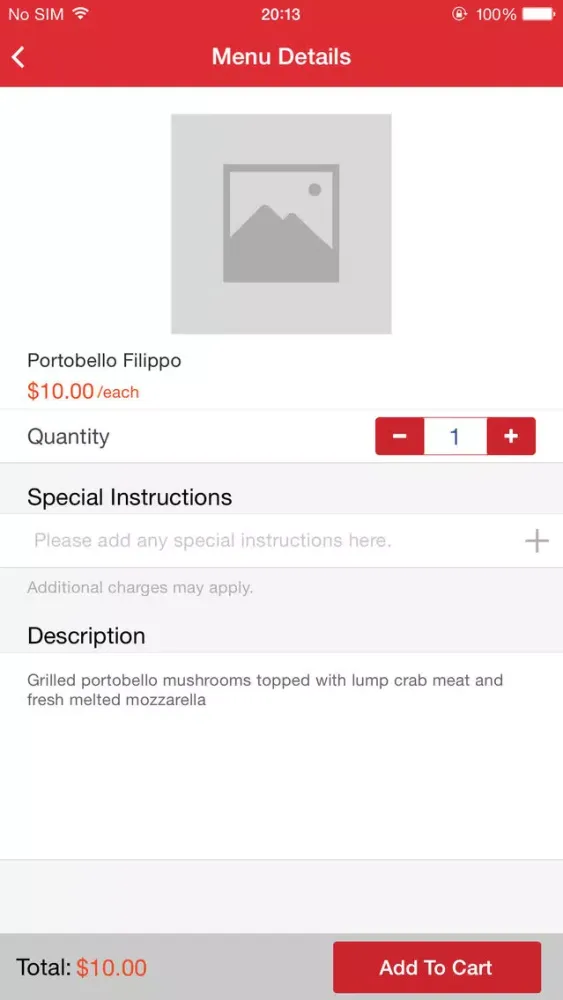
Task: Tap the $10.00 /each price label
Action: (x=83, y=391)
